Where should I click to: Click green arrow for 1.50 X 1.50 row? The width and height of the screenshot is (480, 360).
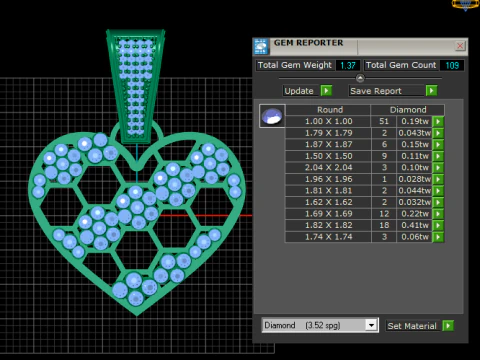(438, 156)
